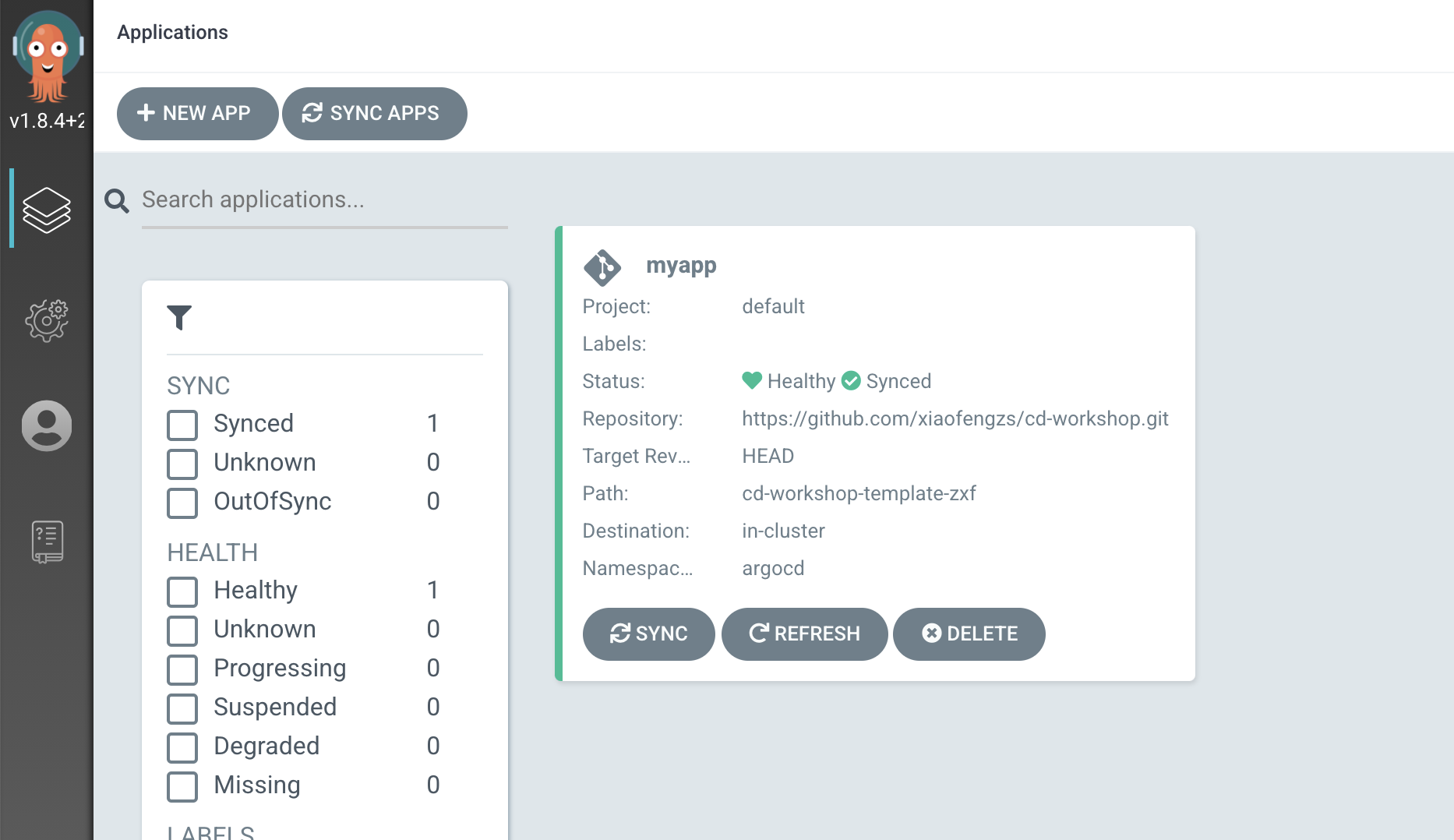Image resolution: width=1454 pixels, height=840 pixels.
Task: Check the Suspended filter checkbox
Action: [x=182, y=708]
